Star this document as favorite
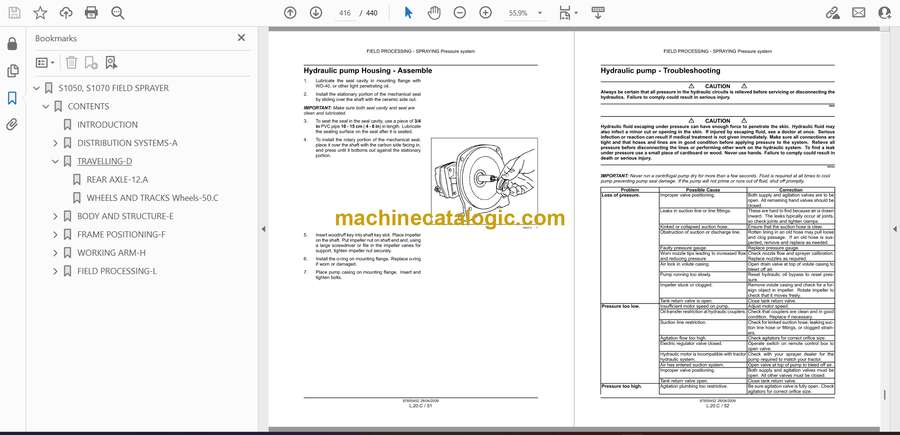This screenshot has width=900, height=435. coord(40,13)
